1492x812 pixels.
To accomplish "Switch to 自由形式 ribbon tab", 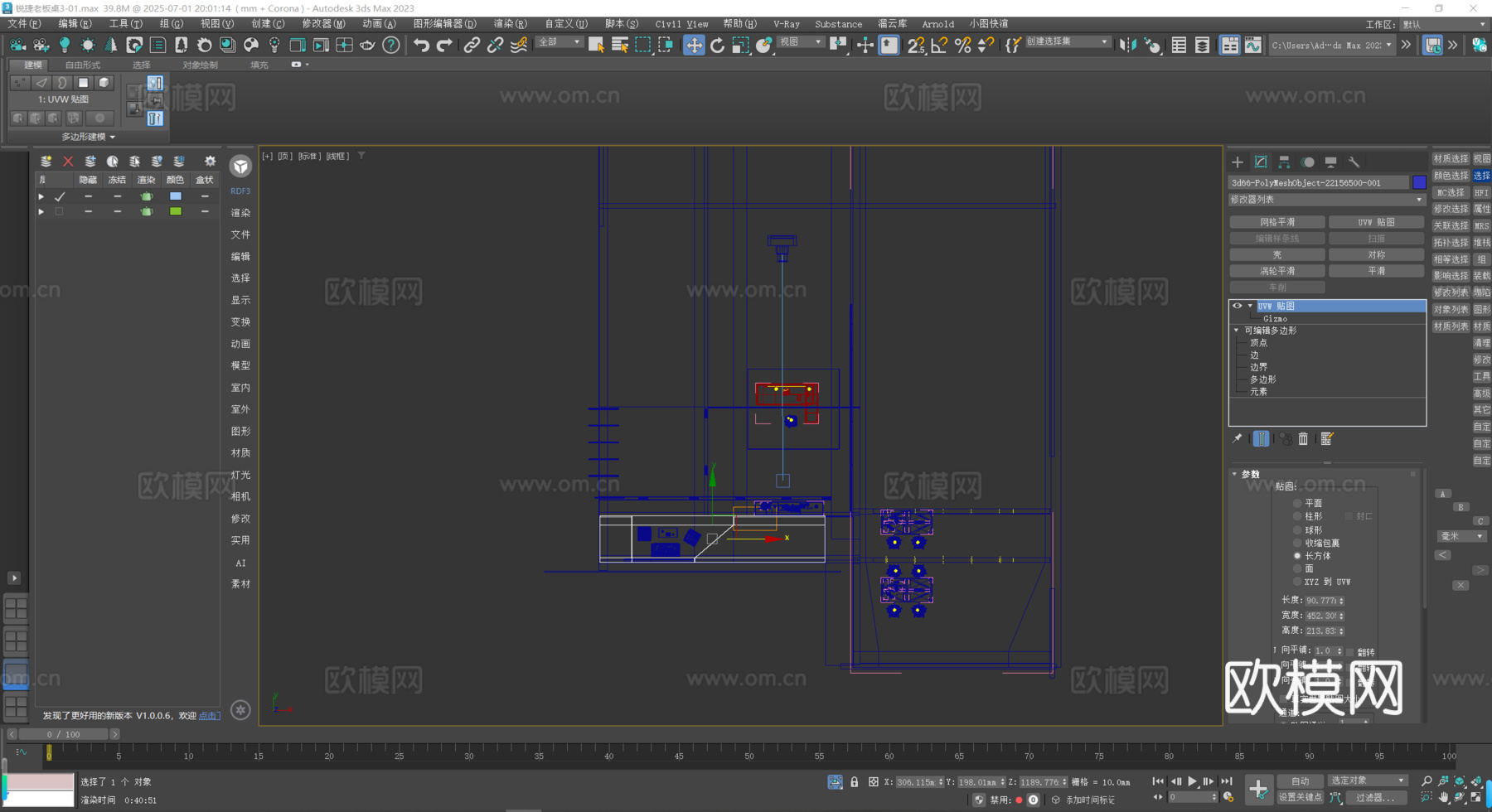I will pos(83,65).
